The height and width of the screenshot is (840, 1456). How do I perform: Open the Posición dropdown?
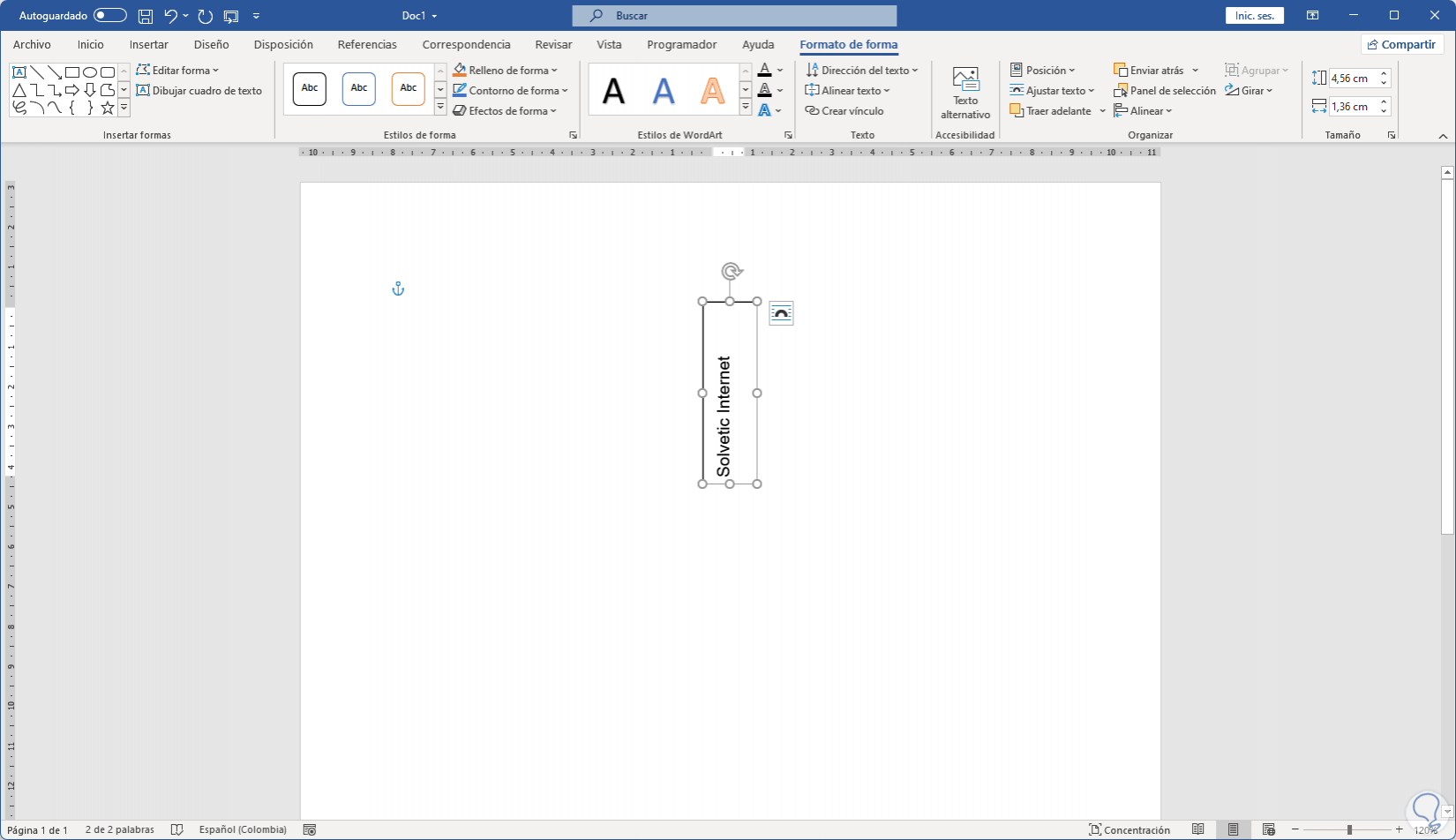tap(1043, 70)
